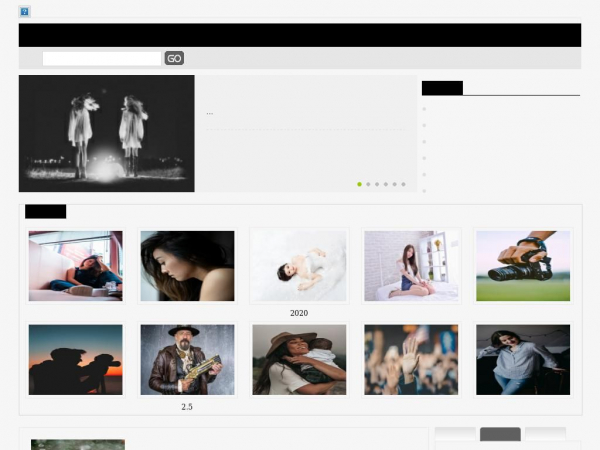Viewport: 600px width, 450px height.
Task: Open thumbnail of woman in striped shirt
Action: click(x=523, y=360)
